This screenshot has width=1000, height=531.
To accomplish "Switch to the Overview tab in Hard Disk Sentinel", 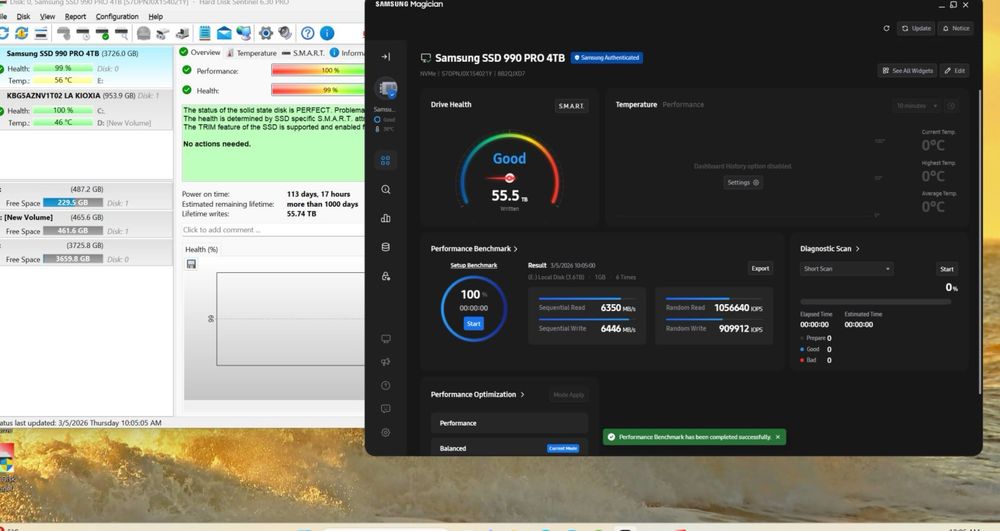I will pos(200,52).
